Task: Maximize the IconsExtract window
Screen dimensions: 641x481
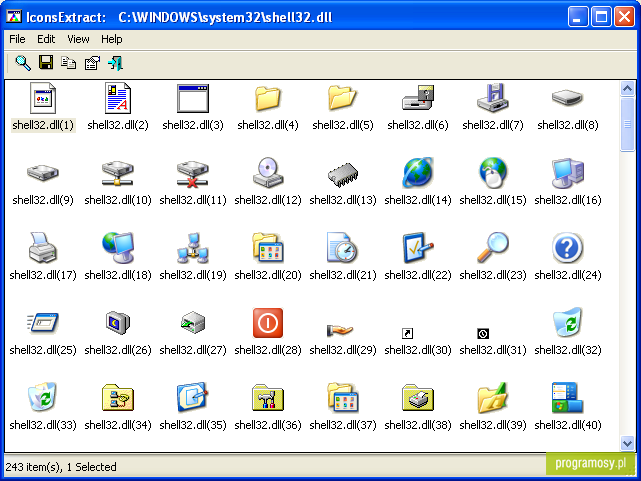Action: 601,17
